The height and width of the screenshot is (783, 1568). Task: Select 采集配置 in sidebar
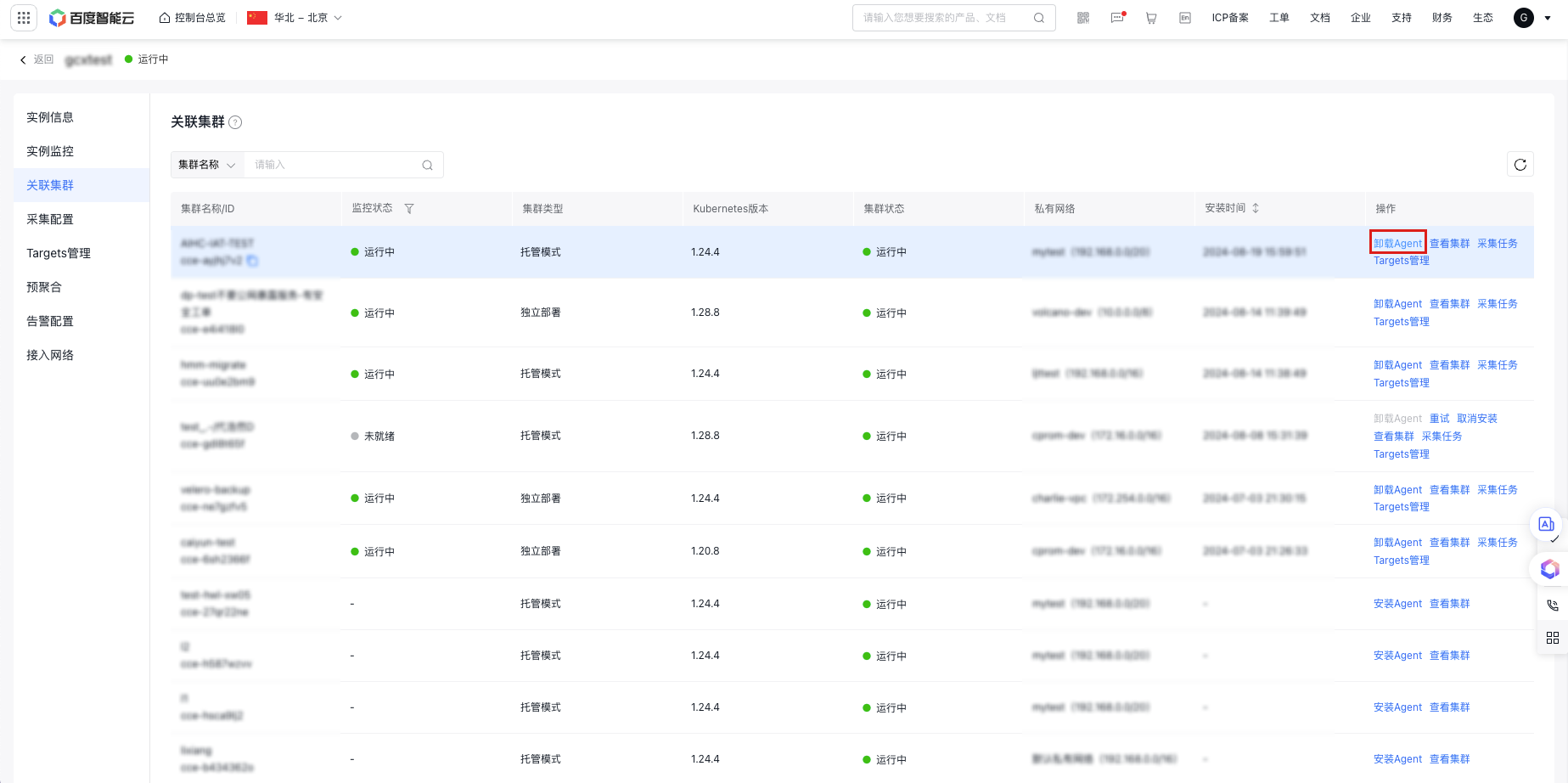click(x=81, y=219)
